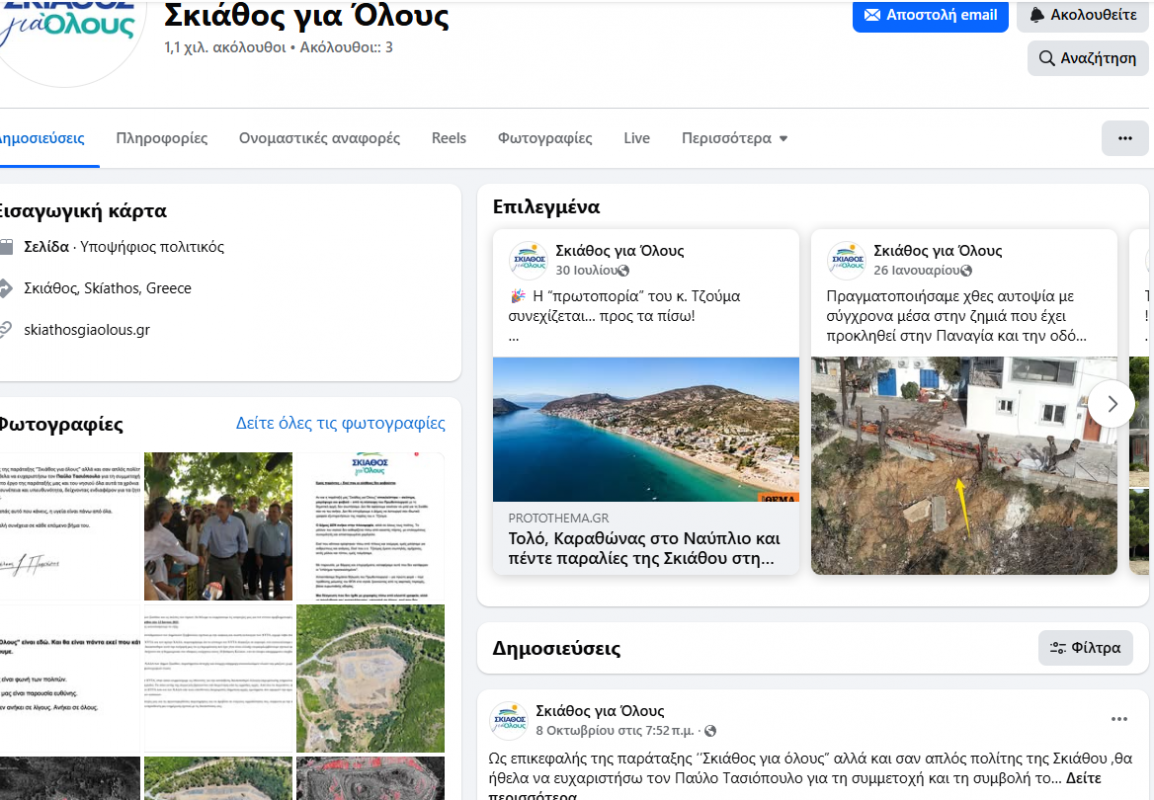Select the Reels tab
This screenshot has width=1154, height=800.
tap(448, 138)
